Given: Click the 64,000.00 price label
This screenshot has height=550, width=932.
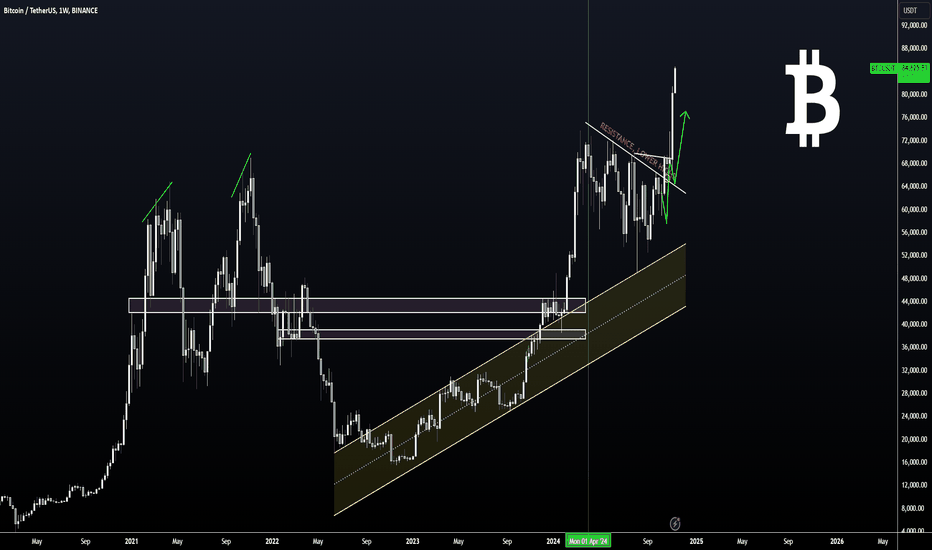Looking at the screenshot, I should pyautogui.click(x=914, y=187).
